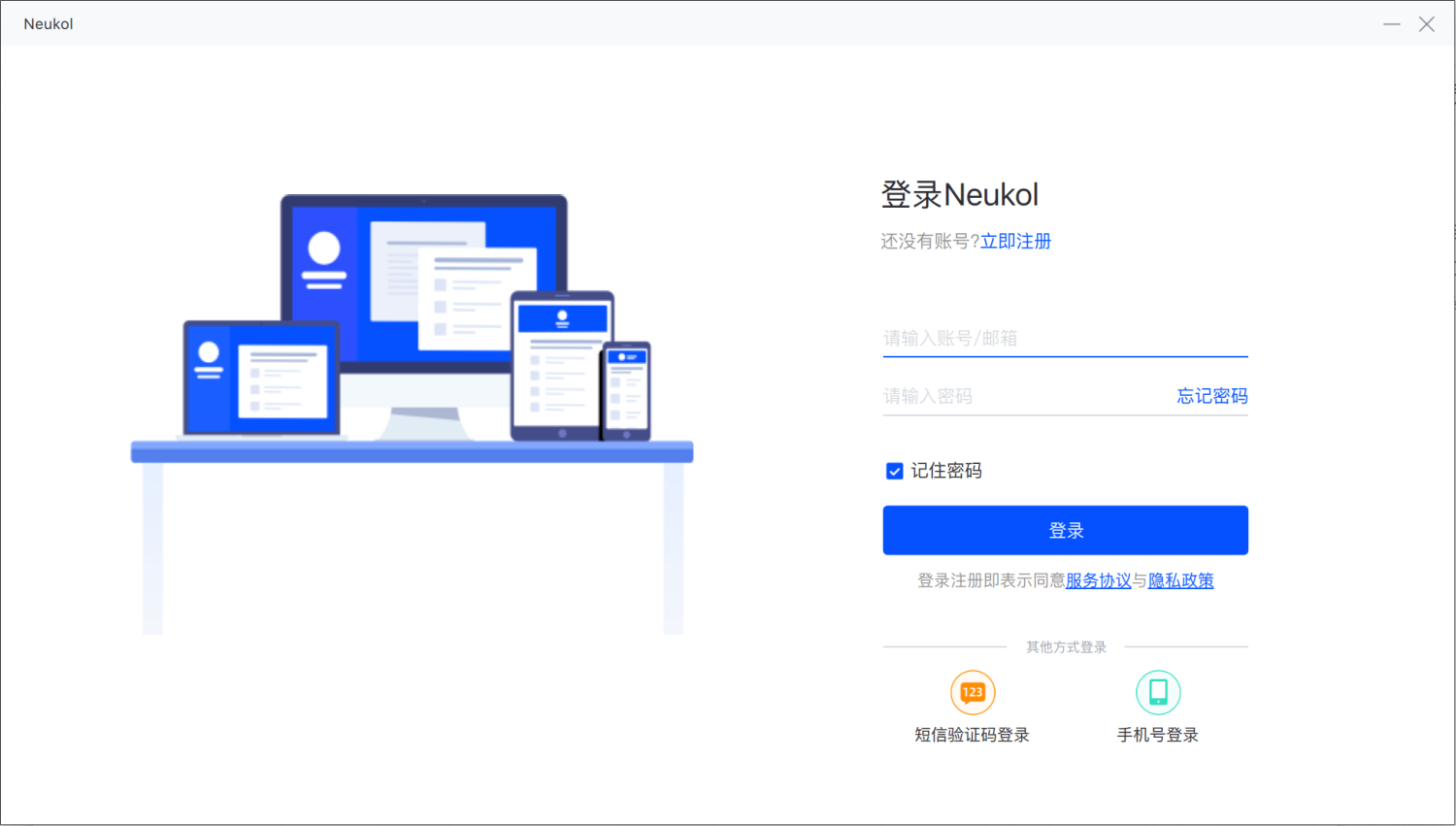Close the Neukol login window
This screenshot has height=826, width=1456.
pyautogui.click(x=1426, y=24)
